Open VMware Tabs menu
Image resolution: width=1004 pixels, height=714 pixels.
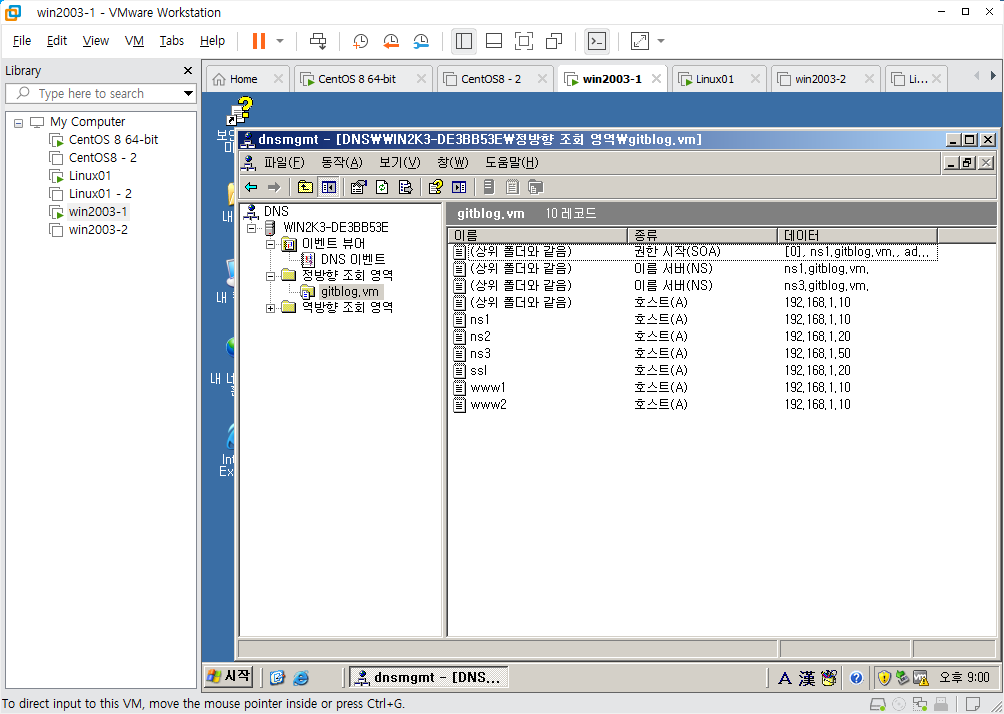[172, 41]
